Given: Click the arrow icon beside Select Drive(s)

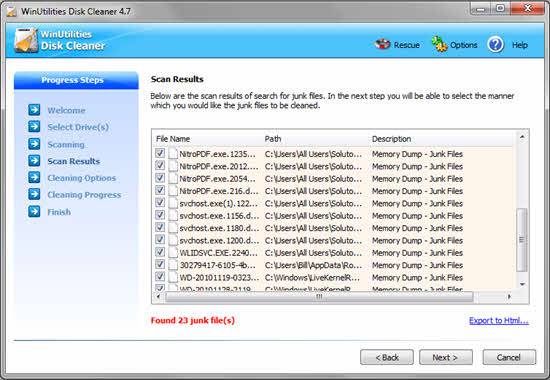Looking at the screenshot, I should click(x=34, y=126).
